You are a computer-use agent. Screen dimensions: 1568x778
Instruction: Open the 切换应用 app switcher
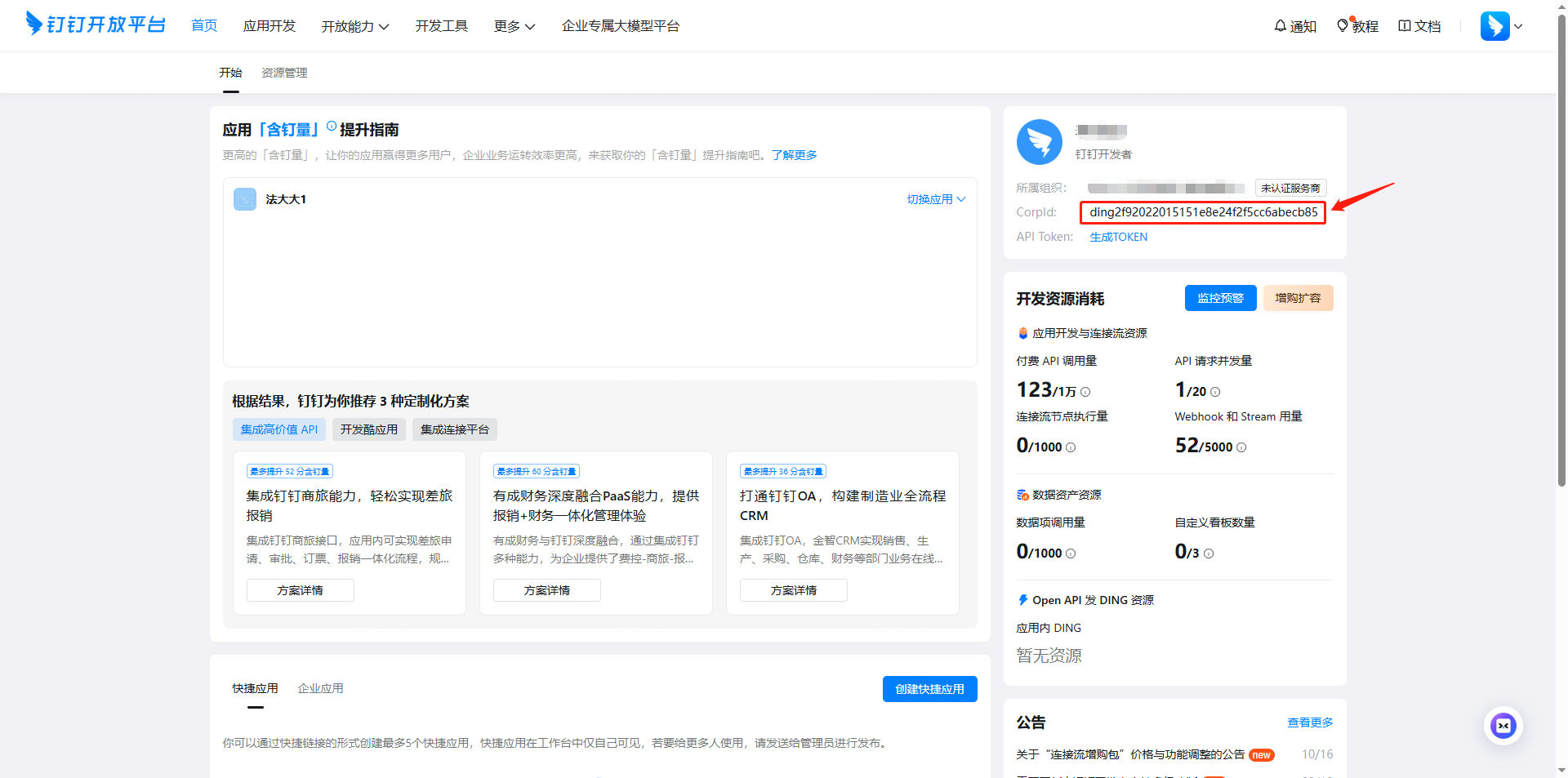pyautogui.click(x=936, y=199)
